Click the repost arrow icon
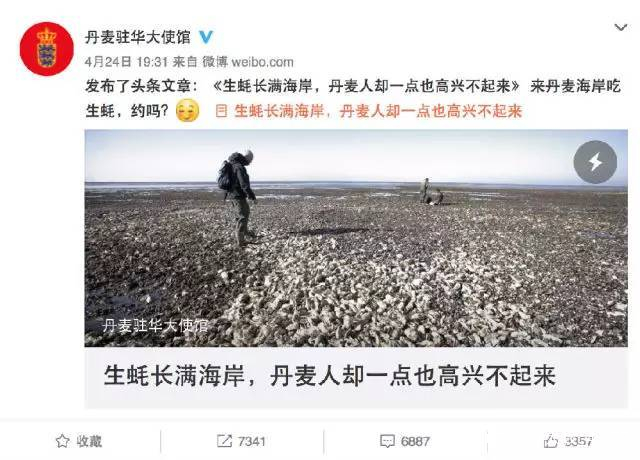This screenshot has width=640, height=460. pos(224,441)
